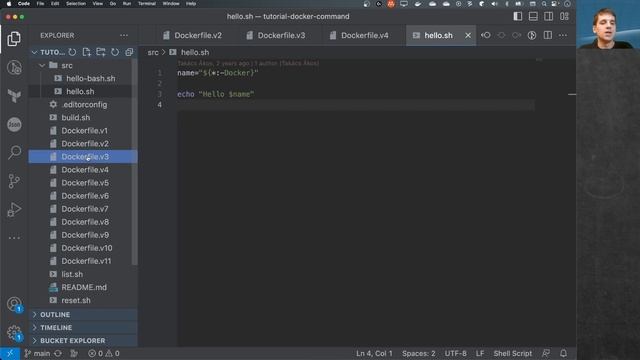Click the hello.sh breadcrumb
This screenshot has height=360, width=640.
click(195, 52)
